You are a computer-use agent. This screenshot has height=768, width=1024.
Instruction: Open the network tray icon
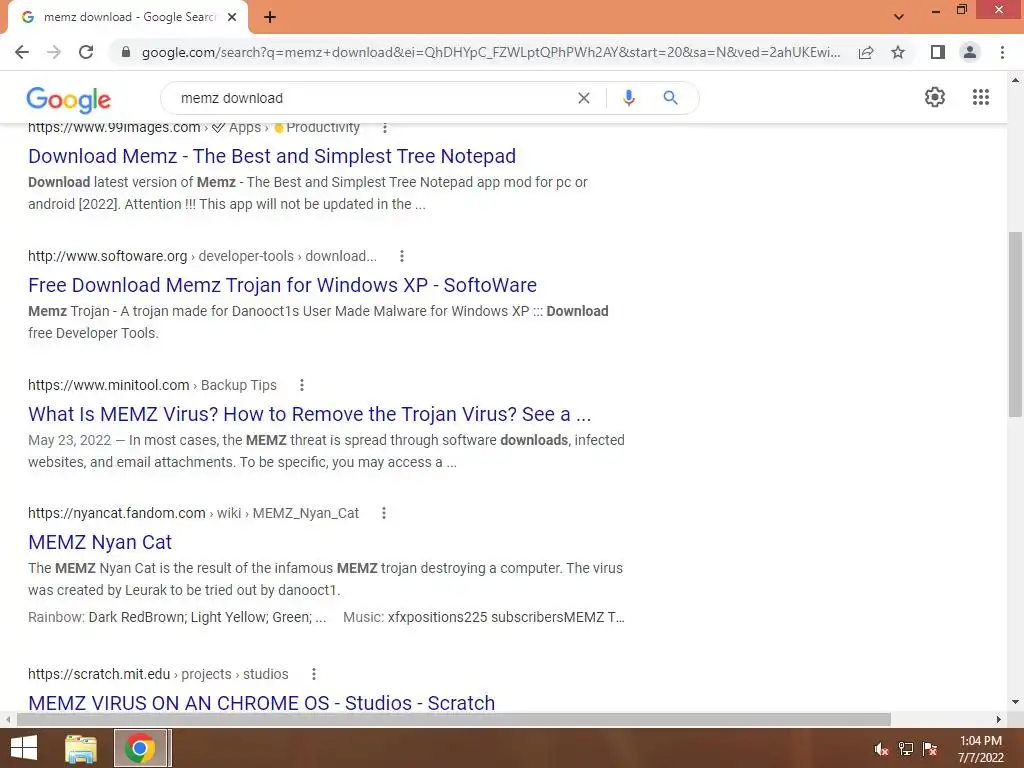(906, 749)
